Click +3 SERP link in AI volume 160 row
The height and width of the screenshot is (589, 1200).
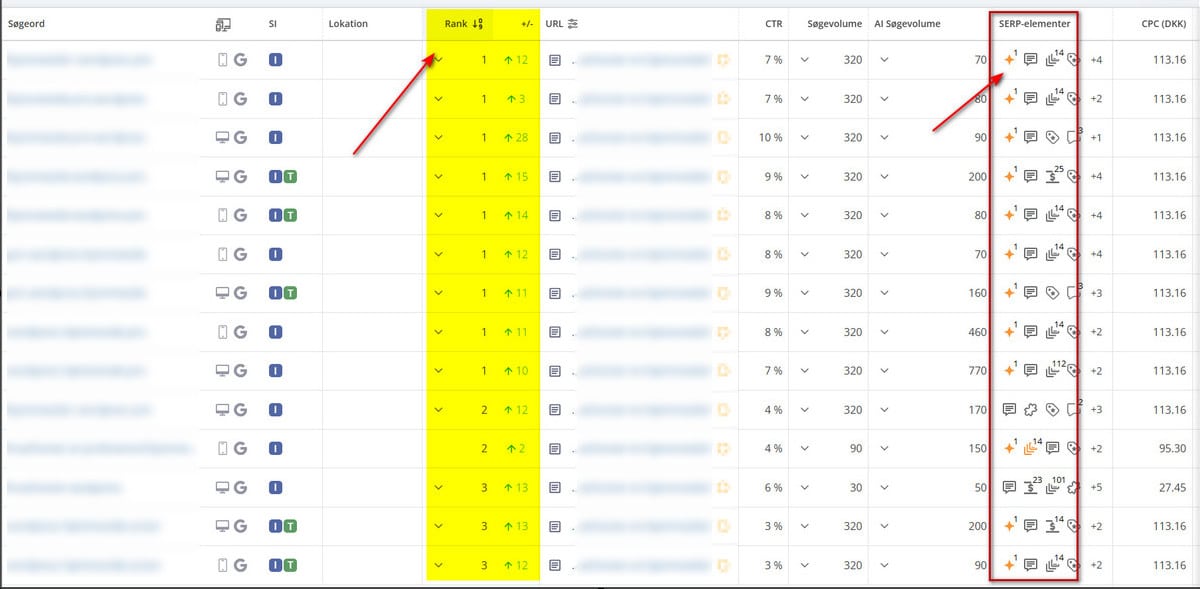click(x=1096, y=293)
